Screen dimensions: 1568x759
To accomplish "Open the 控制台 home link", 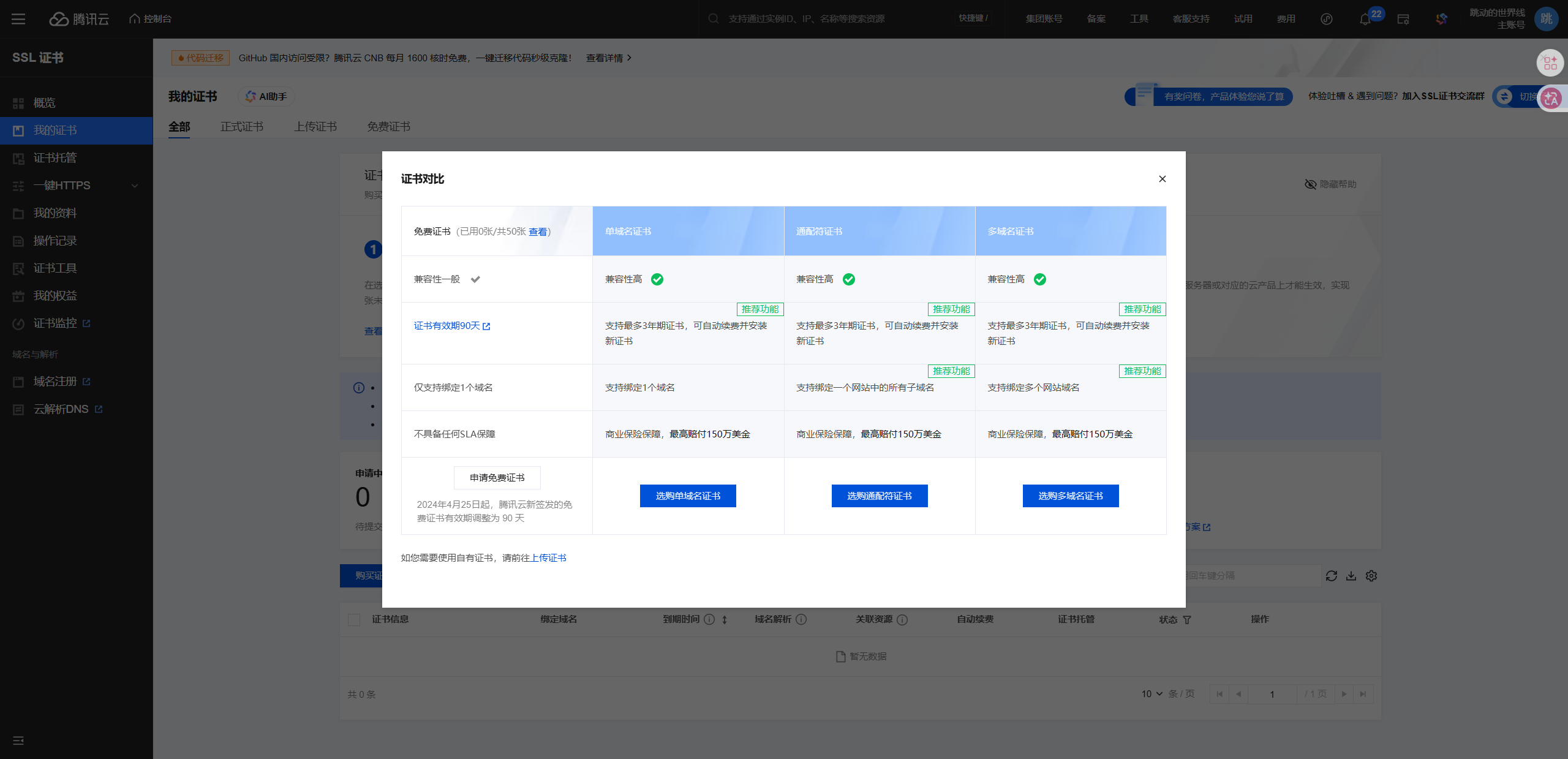I will (x=150, y=19).
